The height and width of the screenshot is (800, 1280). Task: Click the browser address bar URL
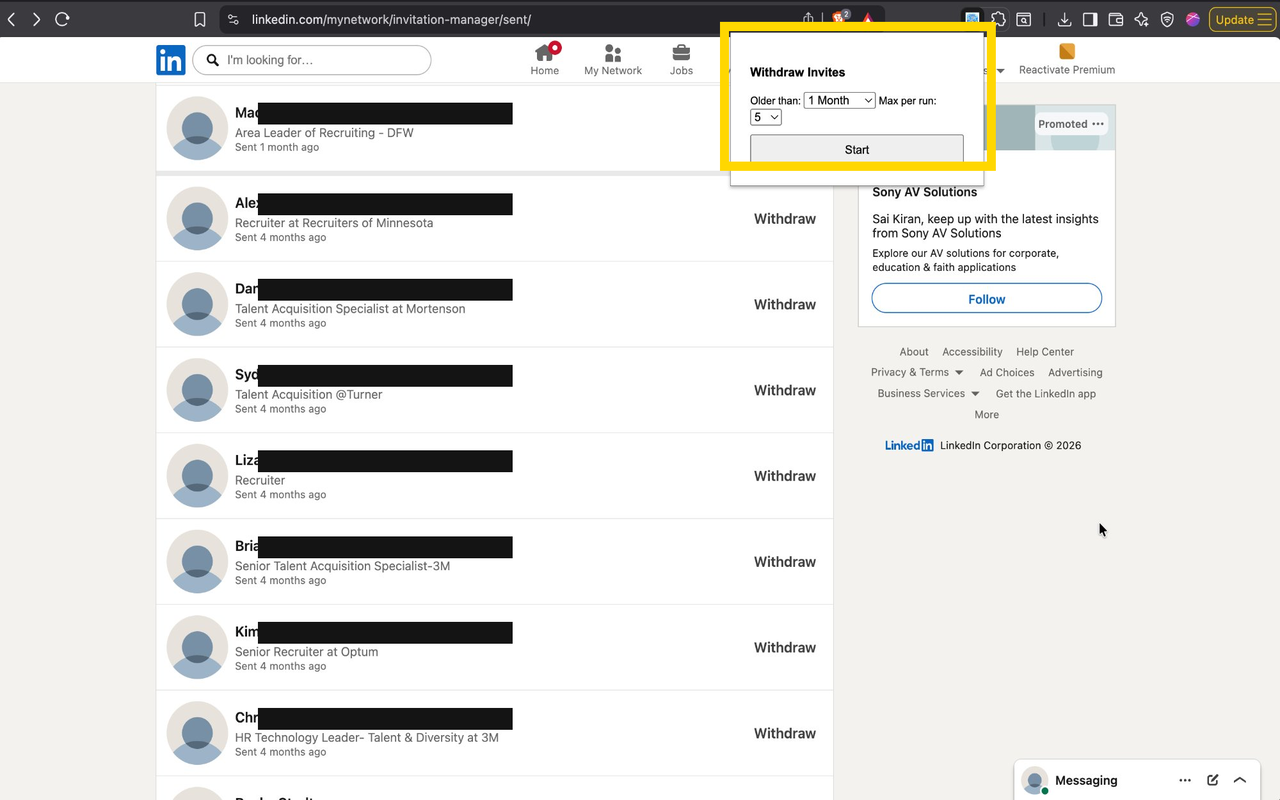click(391, 19)
